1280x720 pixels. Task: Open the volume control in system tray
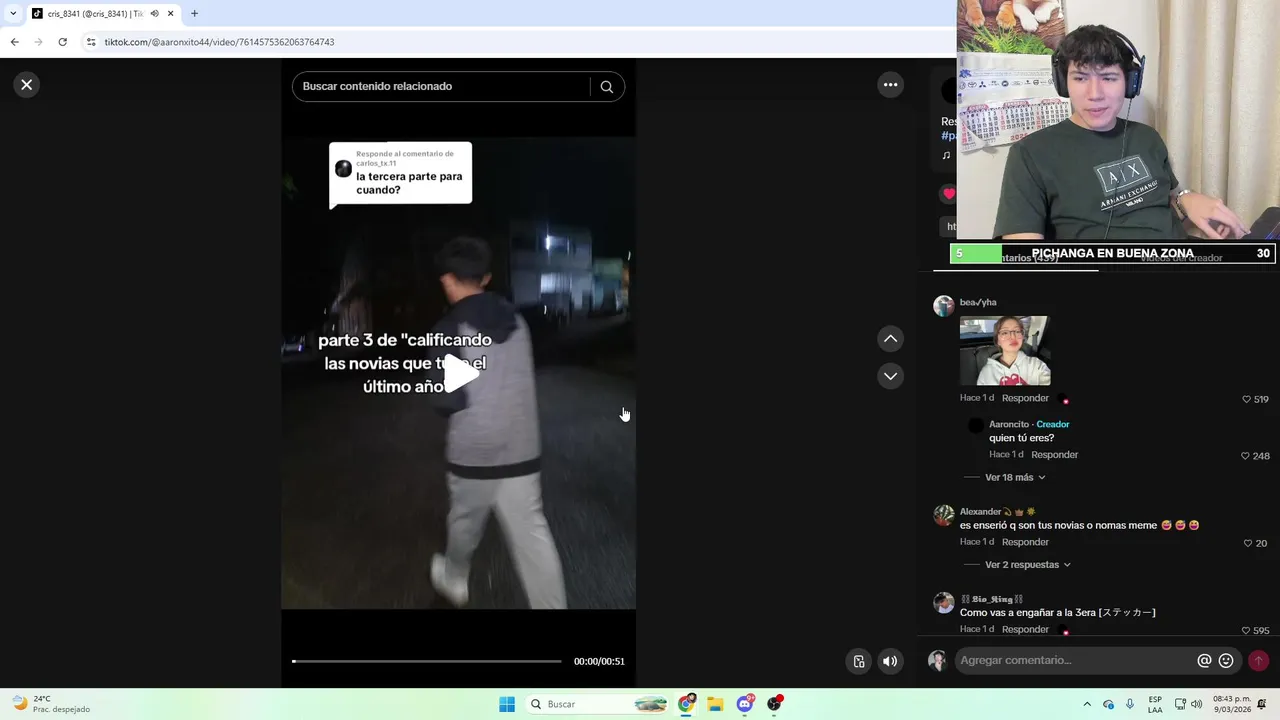(1196, 704)
